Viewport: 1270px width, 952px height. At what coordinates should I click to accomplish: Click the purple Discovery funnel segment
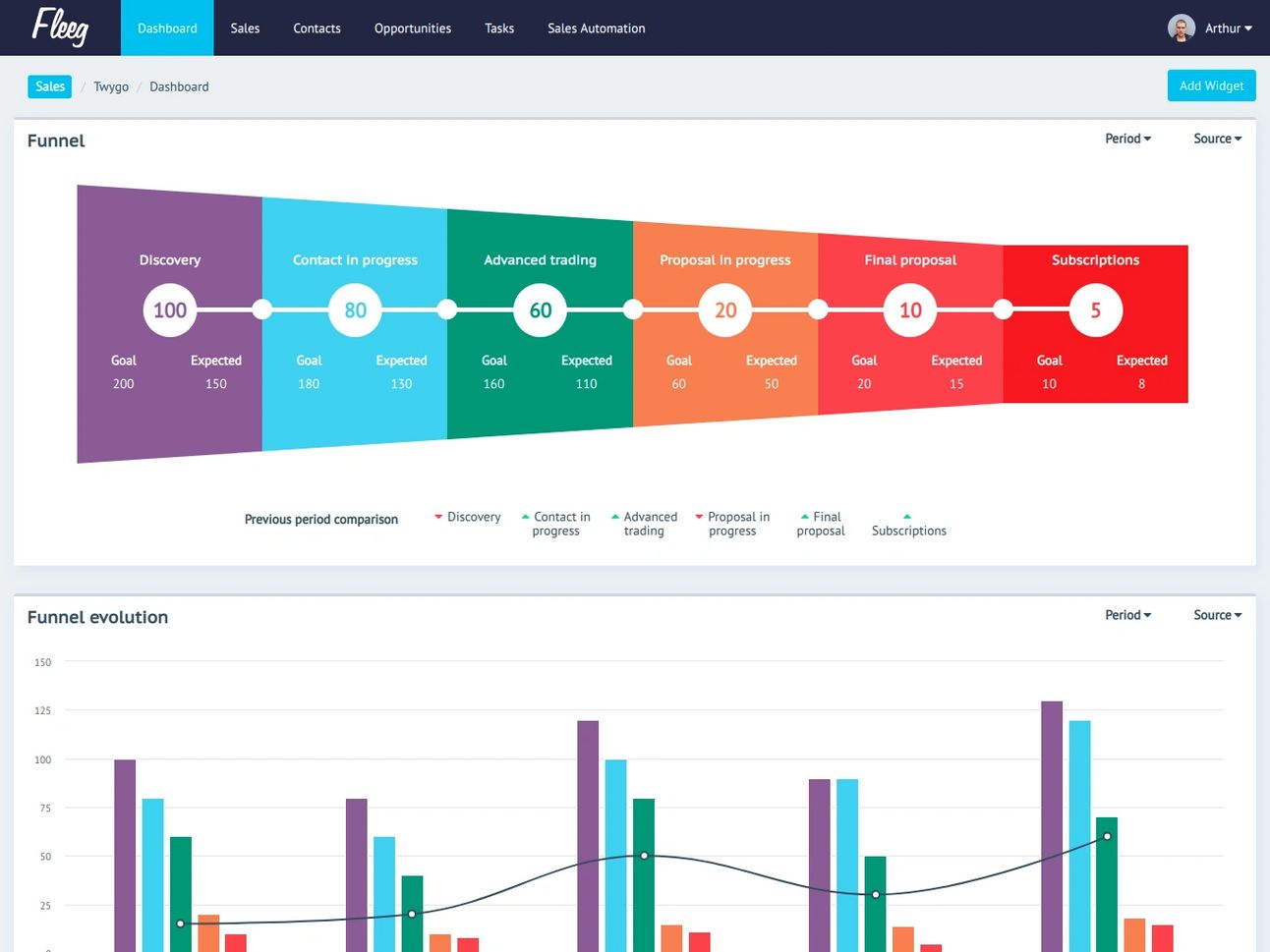tap(169, 324)
